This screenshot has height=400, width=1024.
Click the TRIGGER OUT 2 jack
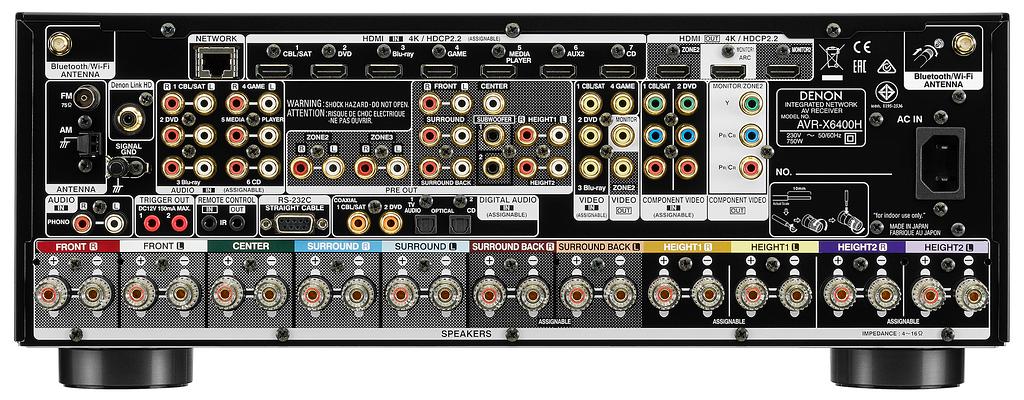pyautogui.click(x=179, y=224)
